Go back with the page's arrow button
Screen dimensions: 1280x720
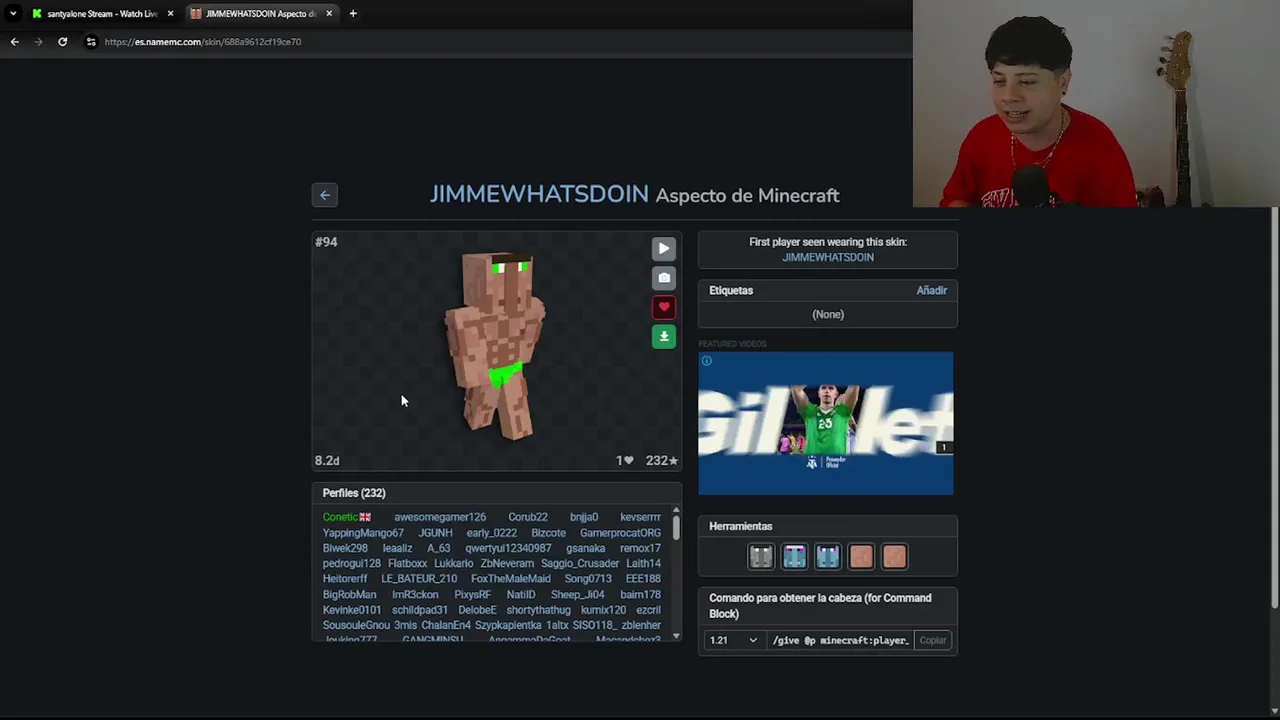tap(325, 195)
